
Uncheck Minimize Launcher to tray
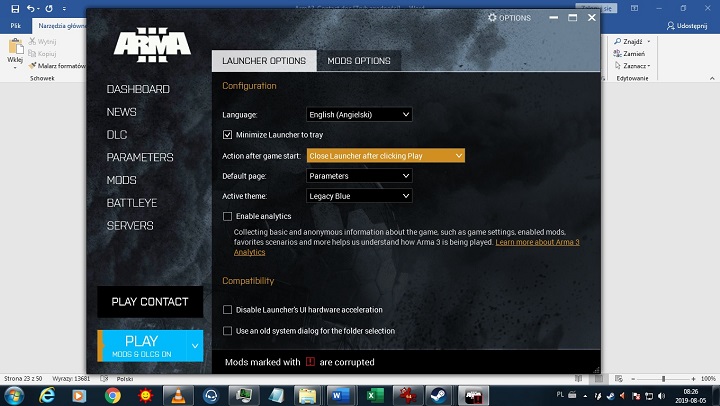[228, 134]
